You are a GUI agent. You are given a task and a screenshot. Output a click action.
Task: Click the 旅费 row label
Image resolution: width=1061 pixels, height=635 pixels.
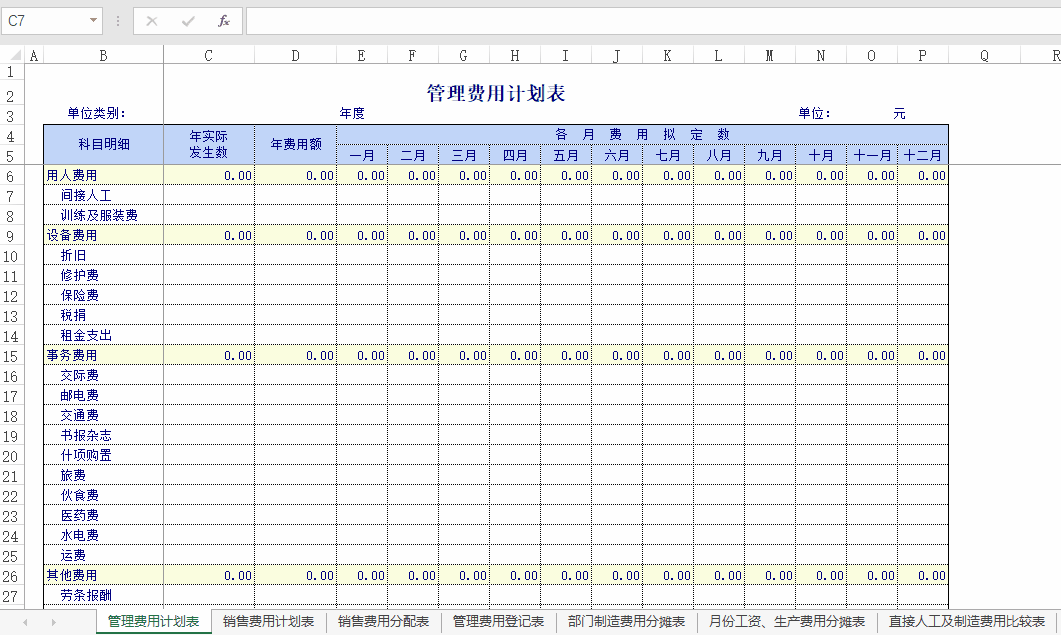pos(73,475)
